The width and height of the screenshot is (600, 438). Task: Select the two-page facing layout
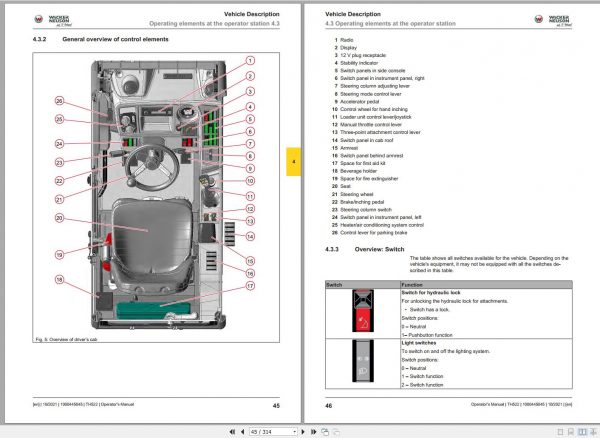582,432
